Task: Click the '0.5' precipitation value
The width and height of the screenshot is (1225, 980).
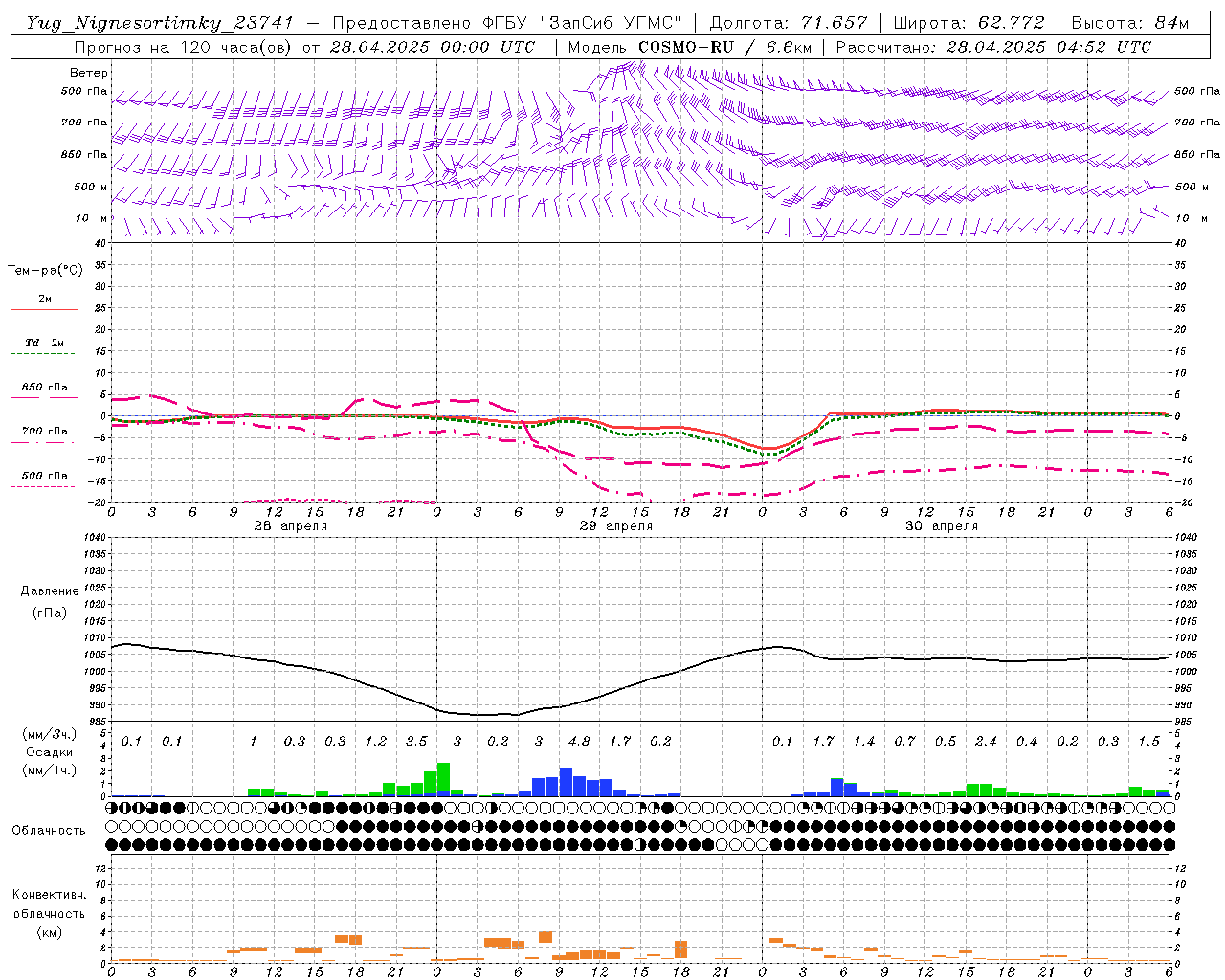Action: point(946,741)
